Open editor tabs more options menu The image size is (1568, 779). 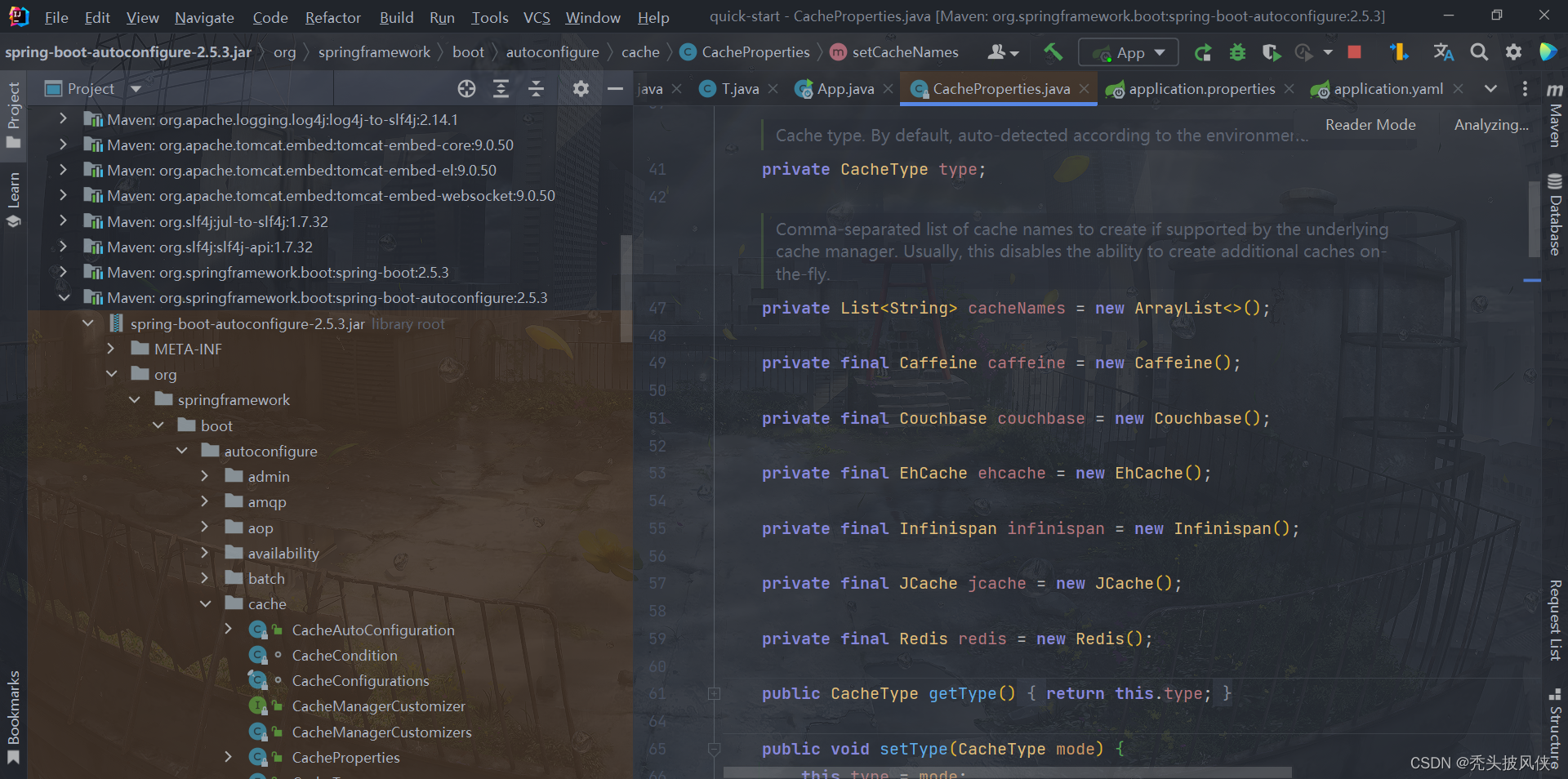click(1525, 89)
